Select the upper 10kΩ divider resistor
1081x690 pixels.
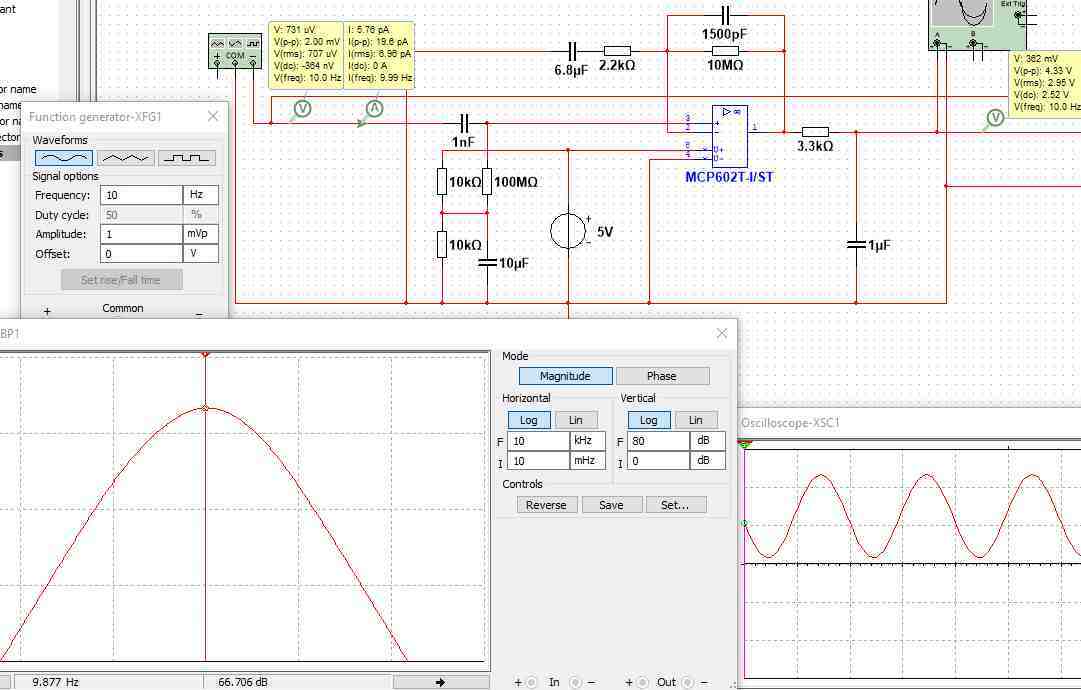tap(442, 181)
